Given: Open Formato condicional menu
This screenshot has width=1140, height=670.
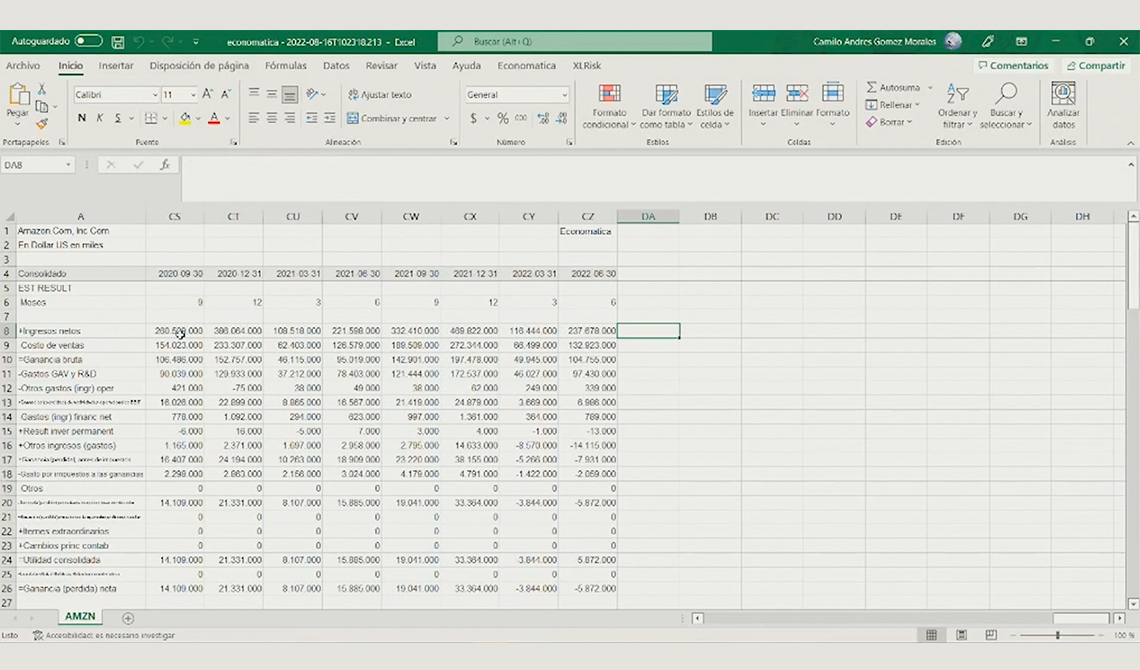Looking at the screenshot, I should 609,106.
